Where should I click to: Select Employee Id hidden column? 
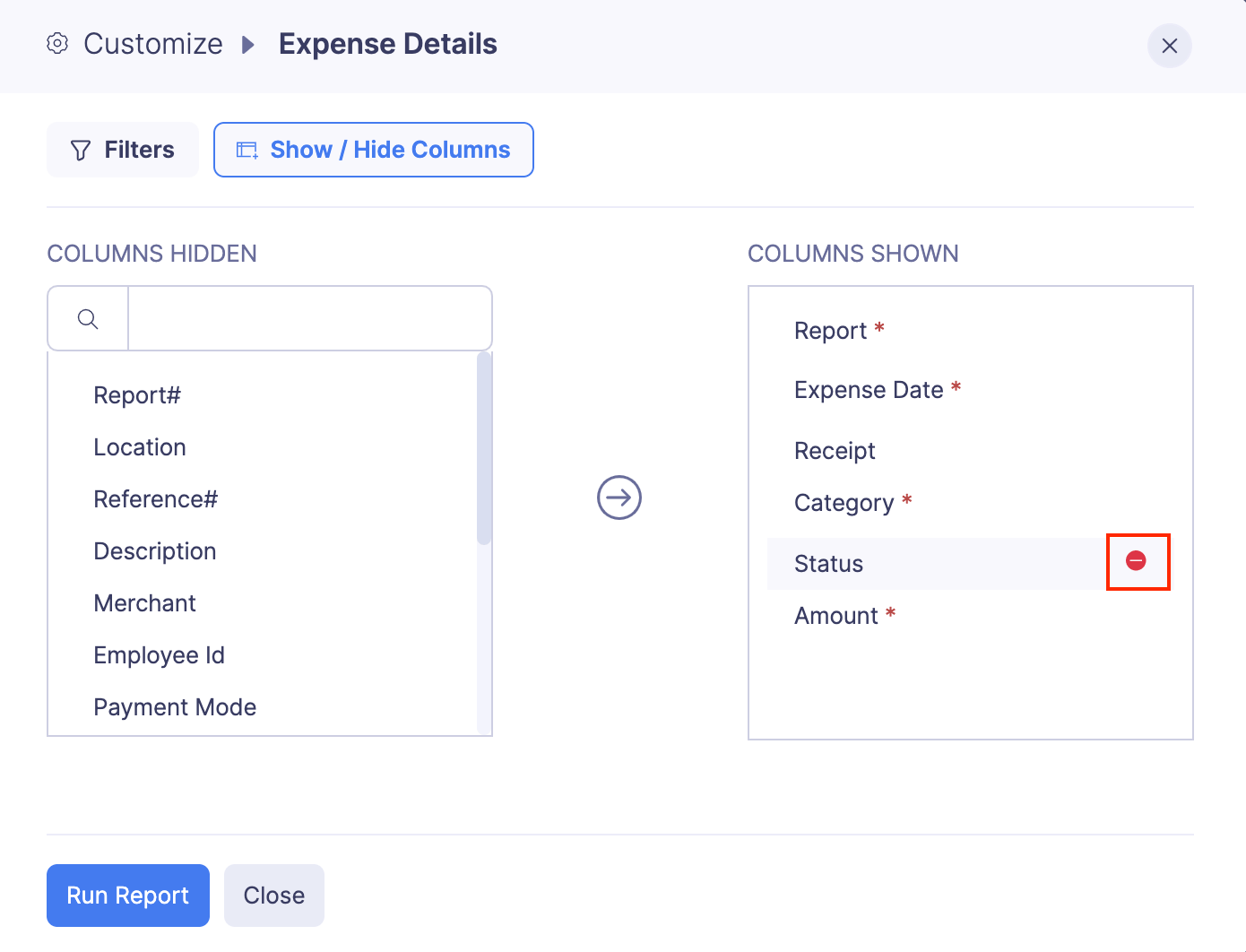click(x=160, y=655)
